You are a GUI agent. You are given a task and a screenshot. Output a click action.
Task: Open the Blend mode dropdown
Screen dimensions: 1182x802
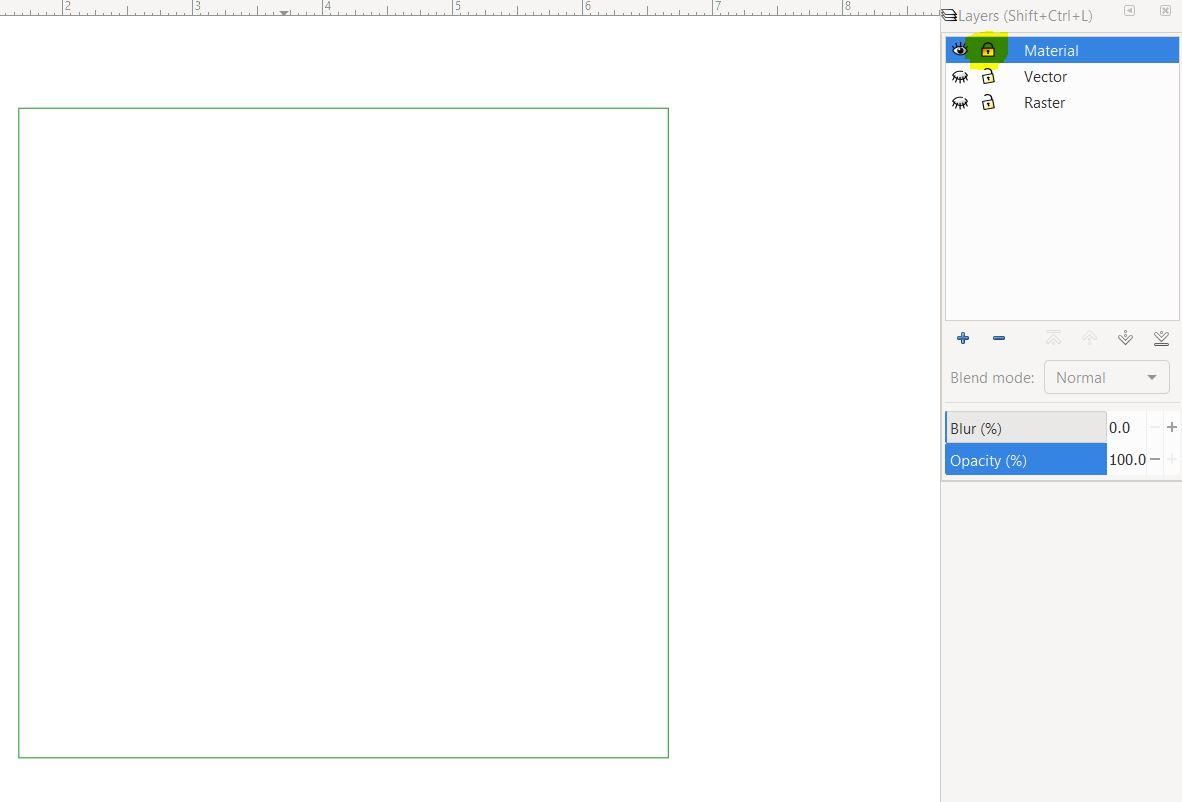pyautogui.click(x=1106, y=377)
